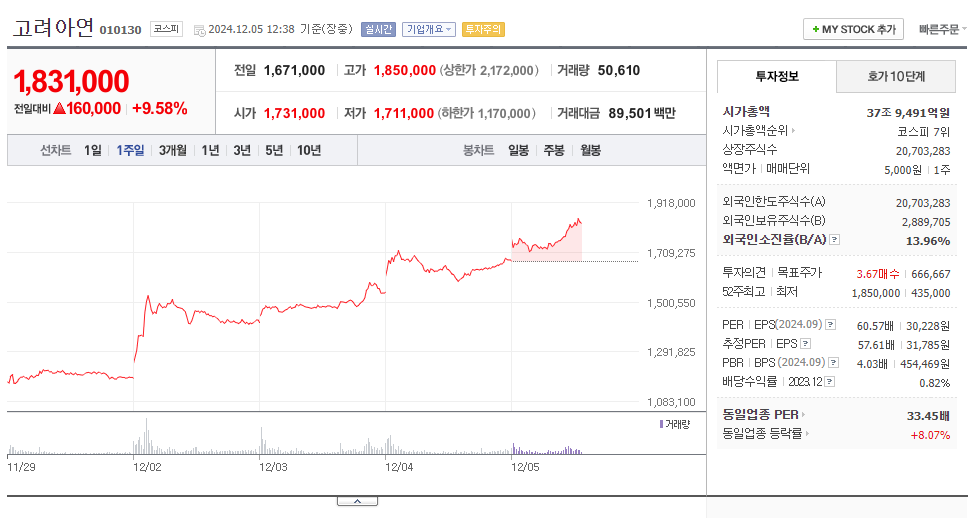Click the 투자주의 warning badge
Viewport: 976px width, 518px height.
pyautogui.click(x=483, y=29)
